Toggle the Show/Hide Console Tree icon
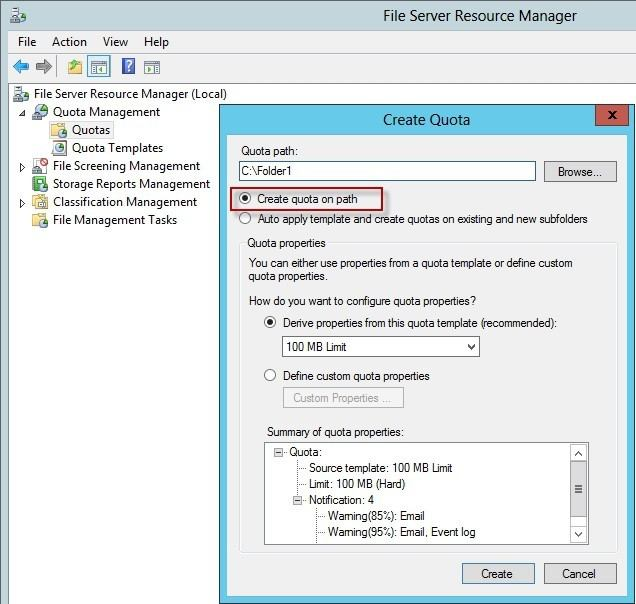The height and width of the screenshot is (604, 636). pyautogui.click(x=99, y=67)
